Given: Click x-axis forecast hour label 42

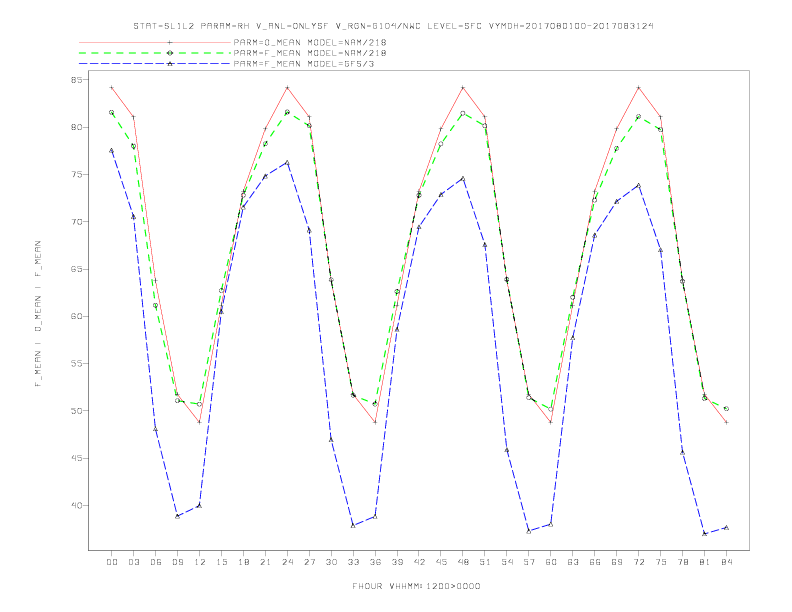Looking at the screenshot, I should 419,562.
